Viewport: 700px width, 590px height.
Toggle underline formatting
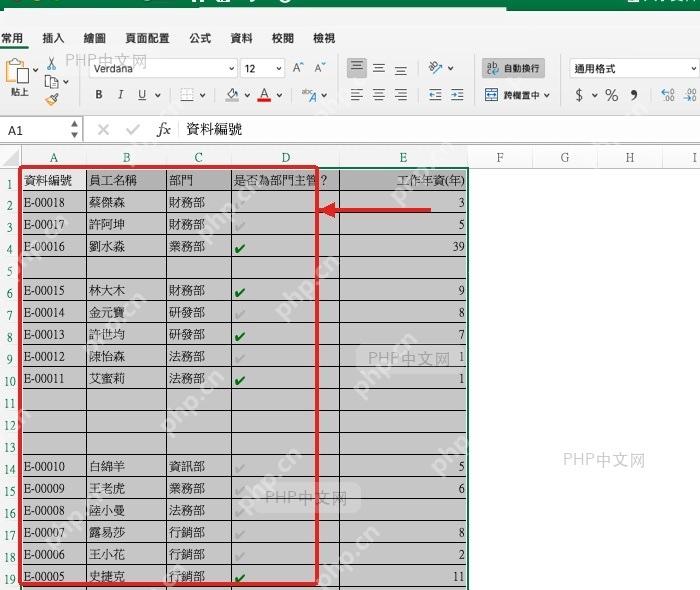click(x=142, y=95)
